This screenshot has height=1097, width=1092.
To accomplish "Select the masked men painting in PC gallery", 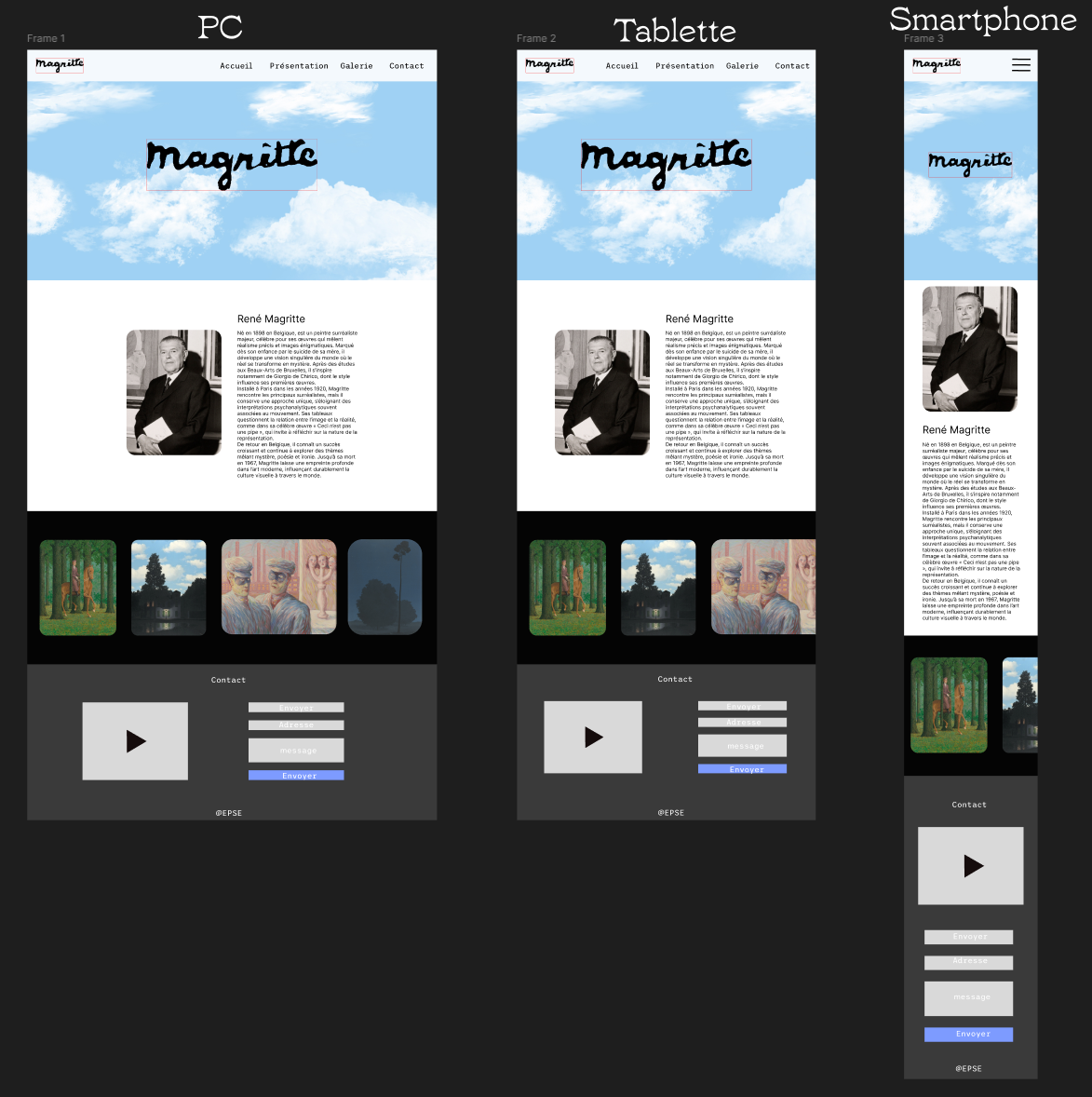I will pyautogui.click(x=278, y=587).
